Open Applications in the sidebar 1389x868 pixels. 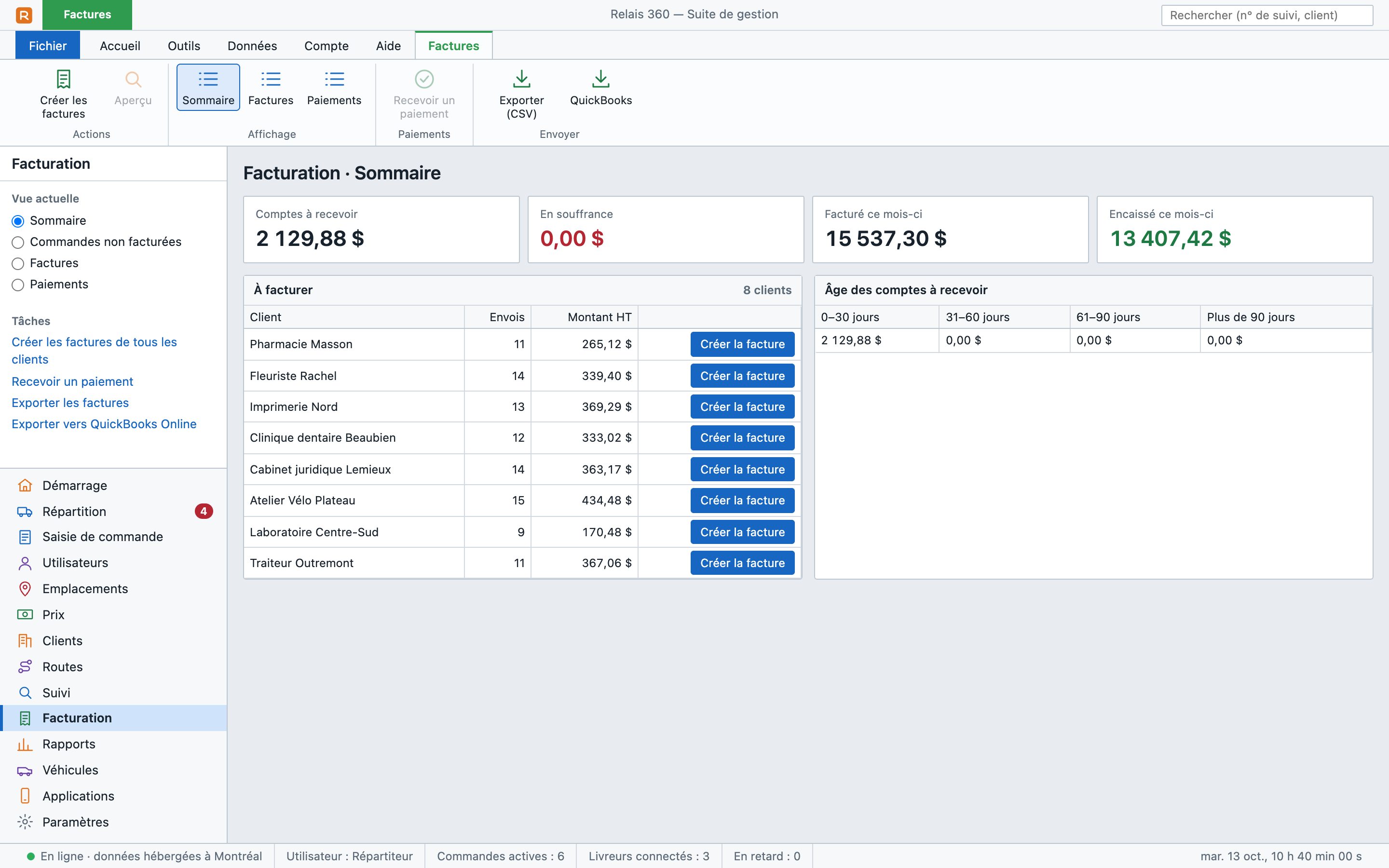[113, 796]
